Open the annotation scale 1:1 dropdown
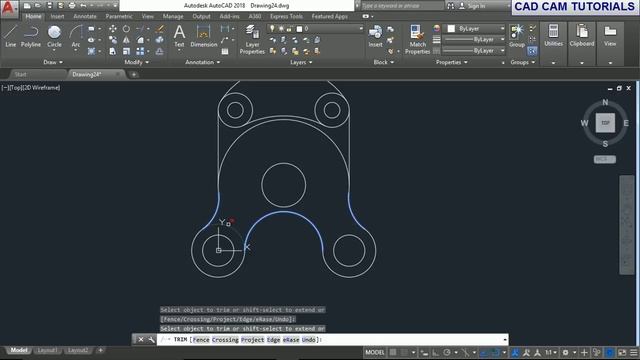 (551, 352)
